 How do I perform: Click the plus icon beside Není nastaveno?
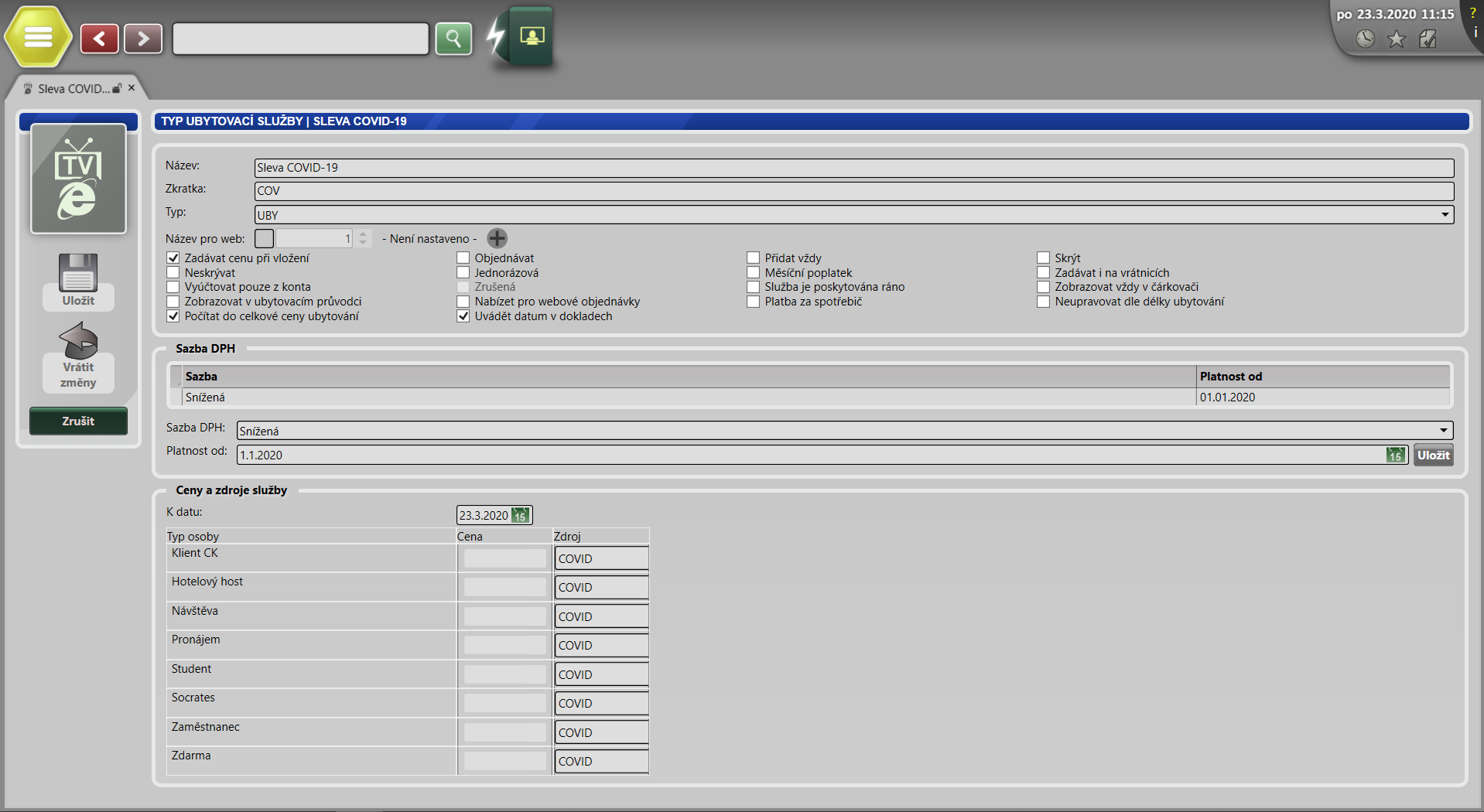pos(498,238)
